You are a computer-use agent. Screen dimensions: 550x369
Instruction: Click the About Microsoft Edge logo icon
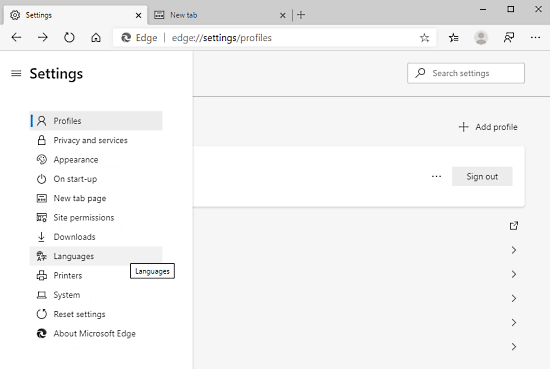click(41, 333)
